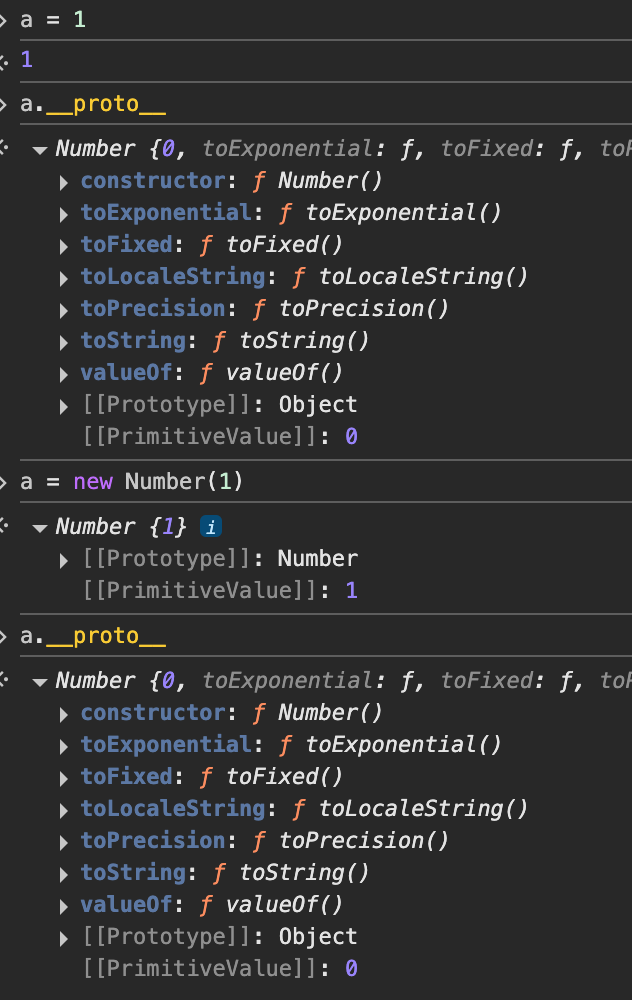Expand [[Prototype]]: Object in last a.__proto__ result
Viewport: 632px width, 1000px height.
click(65, 937)
